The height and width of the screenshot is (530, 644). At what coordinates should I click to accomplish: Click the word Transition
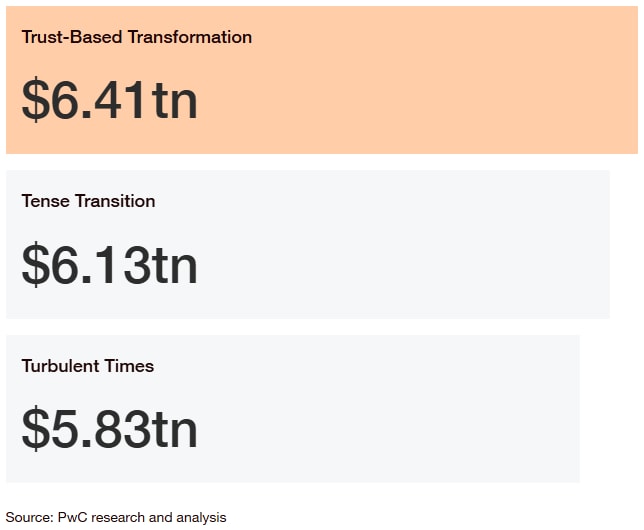click(x=116, y=201)
